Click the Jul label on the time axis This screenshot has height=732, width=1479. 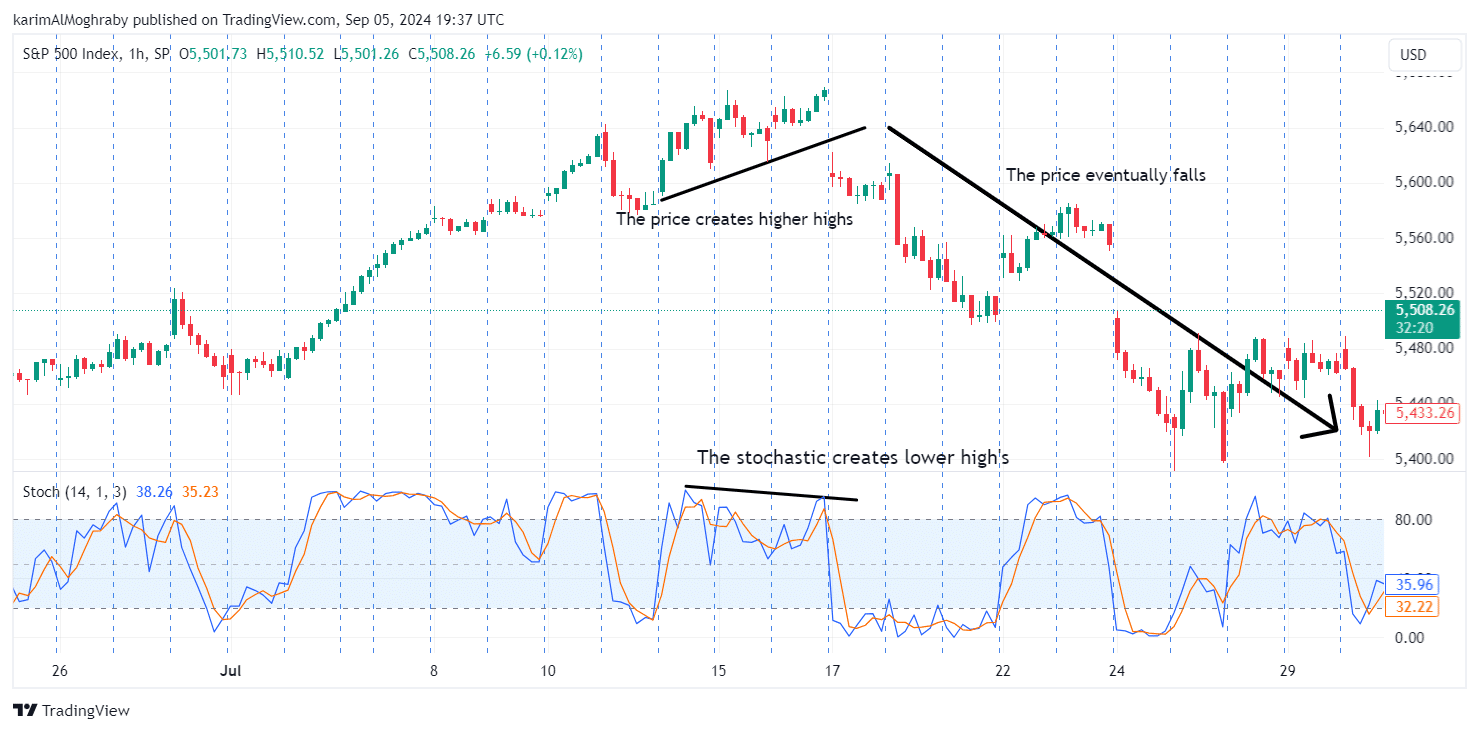231,670
